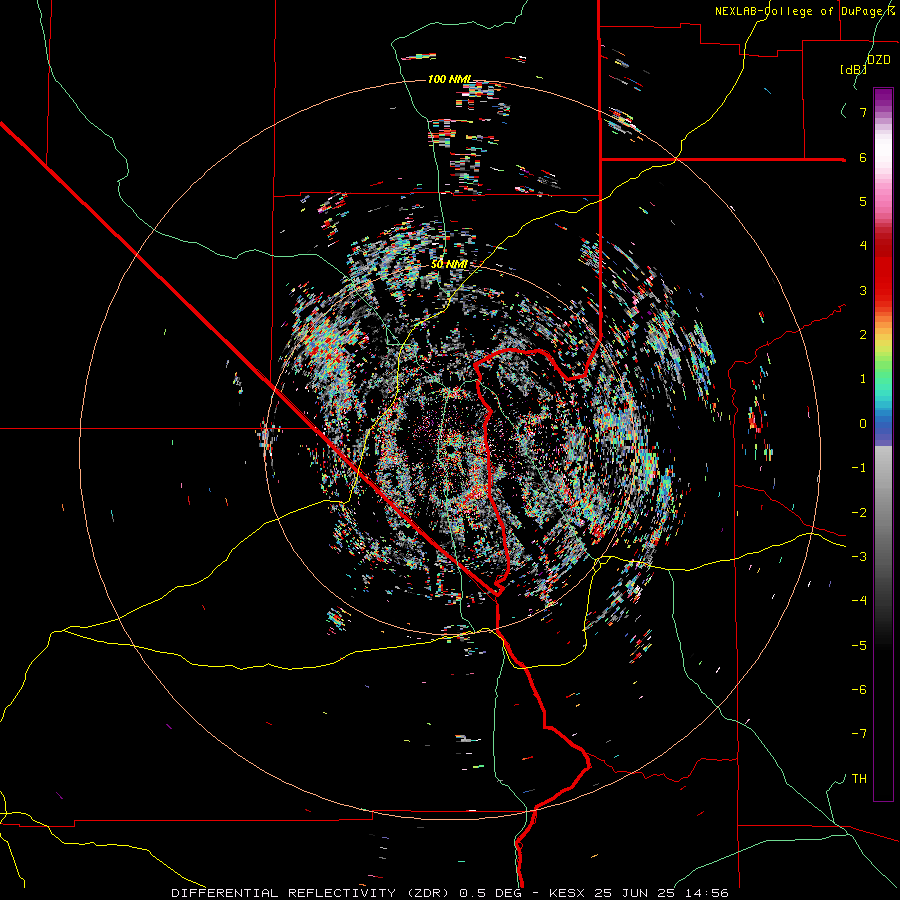
Task: Click the "1" value on the color scale
Action: point(863,379)
